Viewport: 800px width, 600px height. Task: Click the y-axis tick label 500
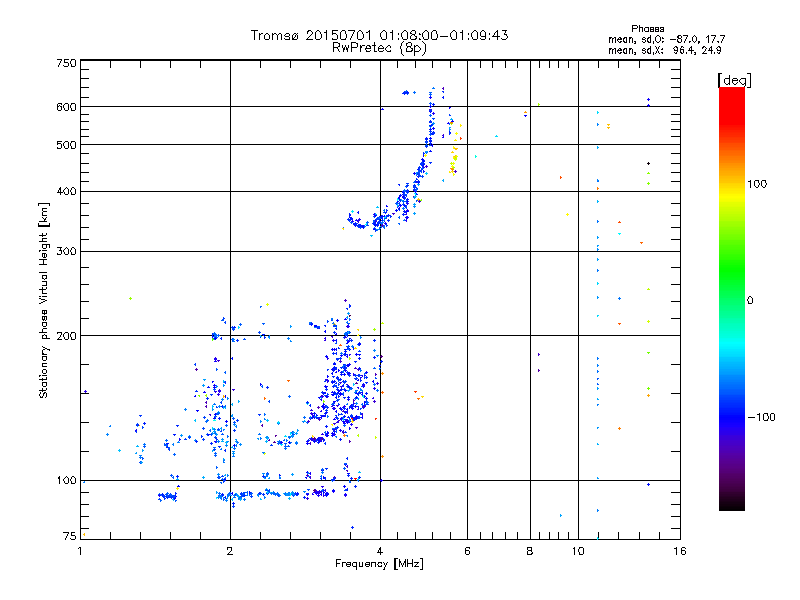click(x=66, y=145)
